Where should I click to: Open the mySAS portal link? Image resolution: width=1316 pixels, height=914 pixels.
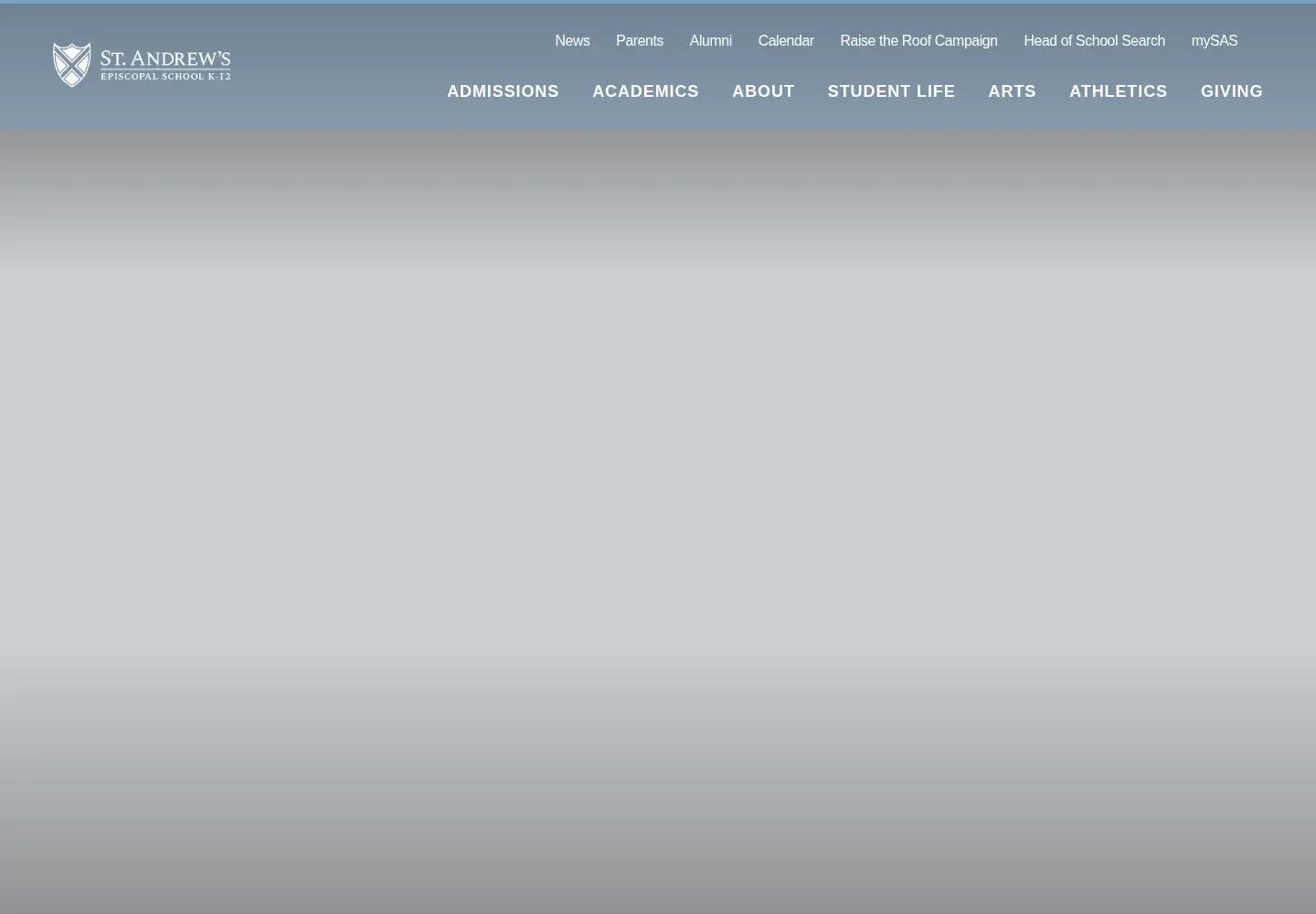pyautogui.click(x=1214, y=41)
